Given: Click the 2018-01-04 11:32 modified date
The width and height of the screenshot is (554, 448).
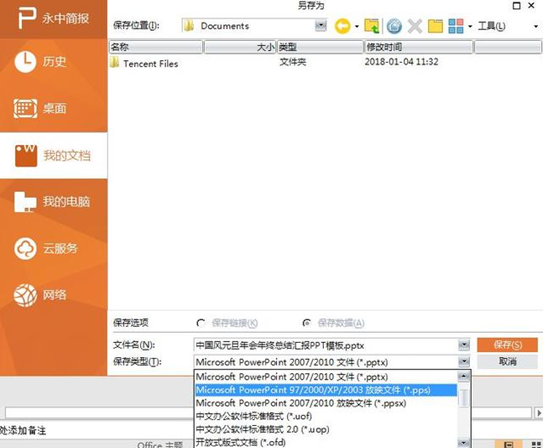Looking at the screenshot, I should coord(401,62).
